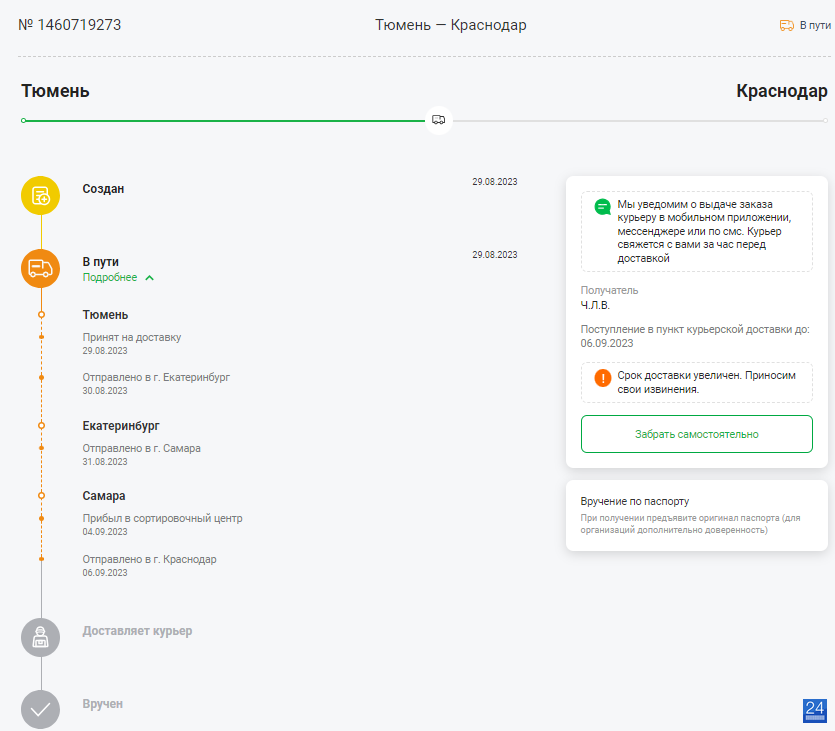Click the Прибыл в сортировочный центр entry
The image size is (835, 731).
point(162,524)
